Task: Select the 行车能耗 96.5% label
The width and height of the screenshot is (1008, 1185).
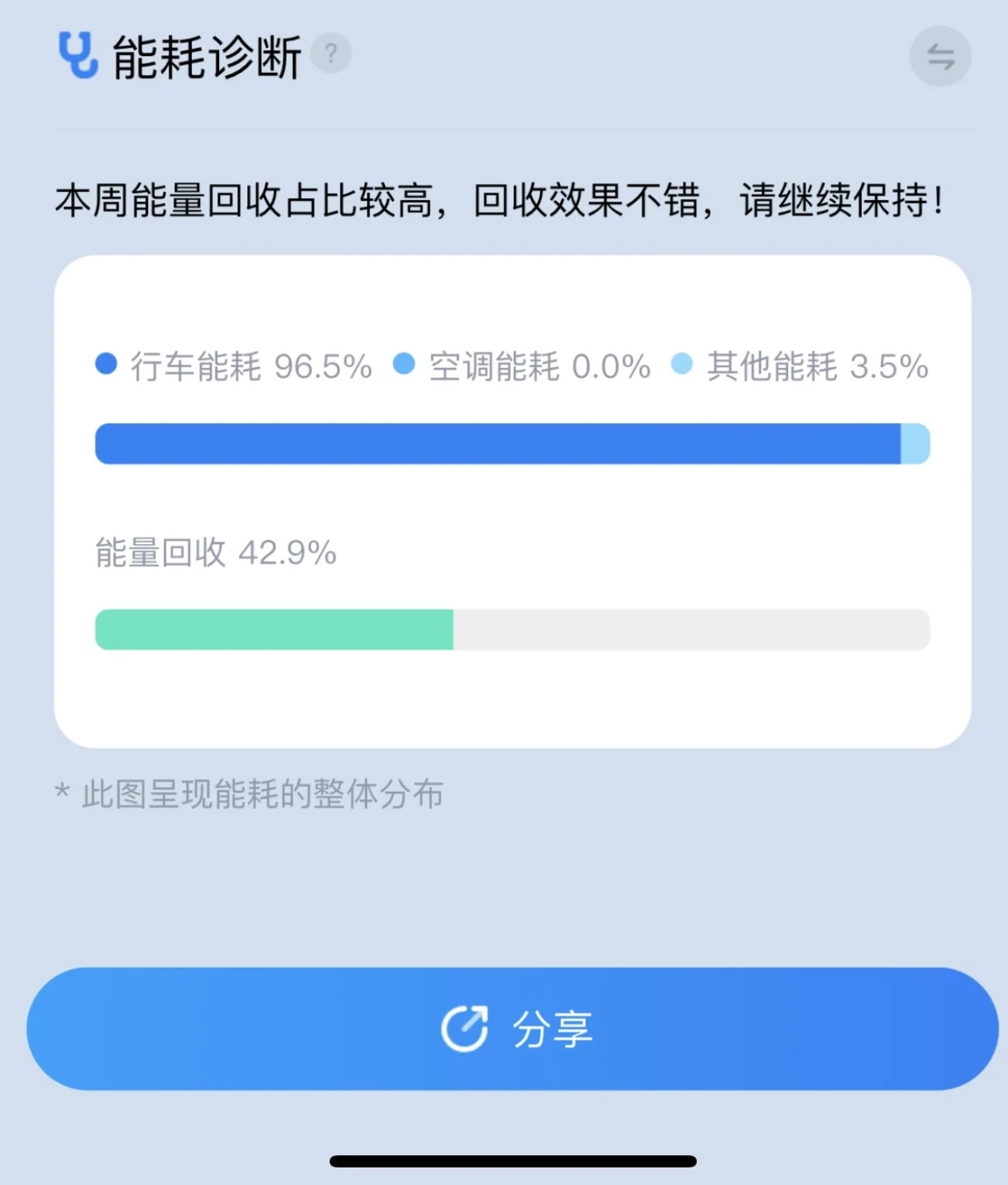Action: click(x=252, y=366)
